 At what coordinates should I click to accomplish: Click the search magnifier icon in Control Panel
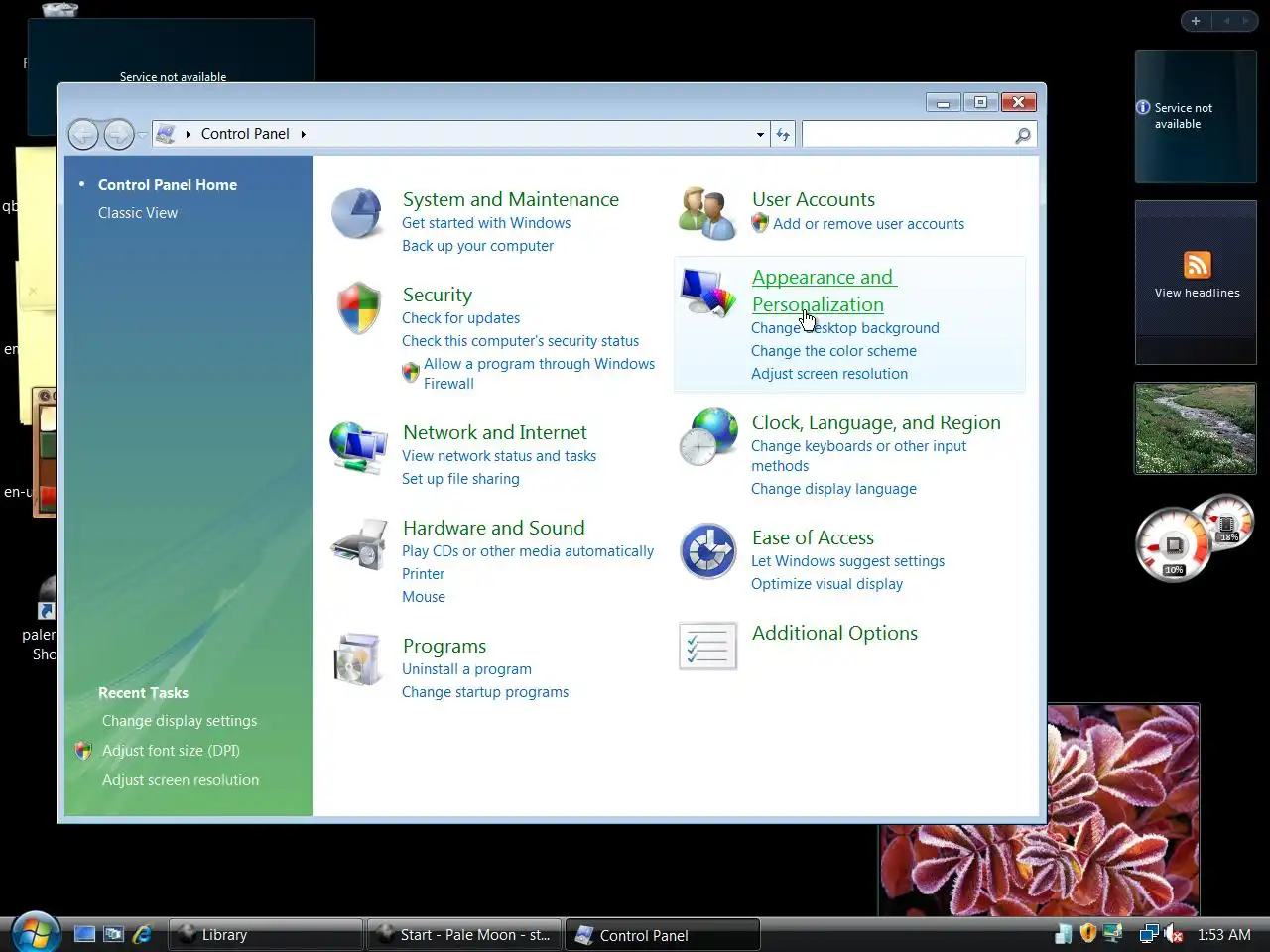pyautogui.click(x=1023, y=135)
